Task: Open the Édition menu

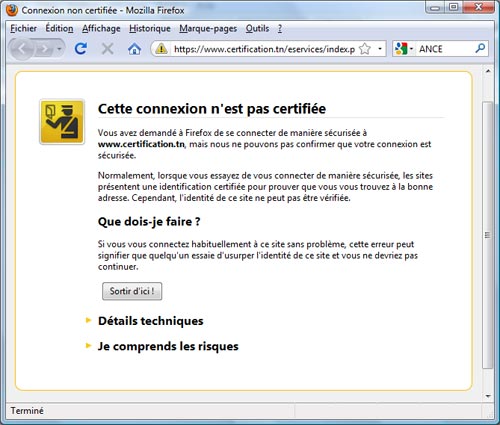Action: pos(59,29)
